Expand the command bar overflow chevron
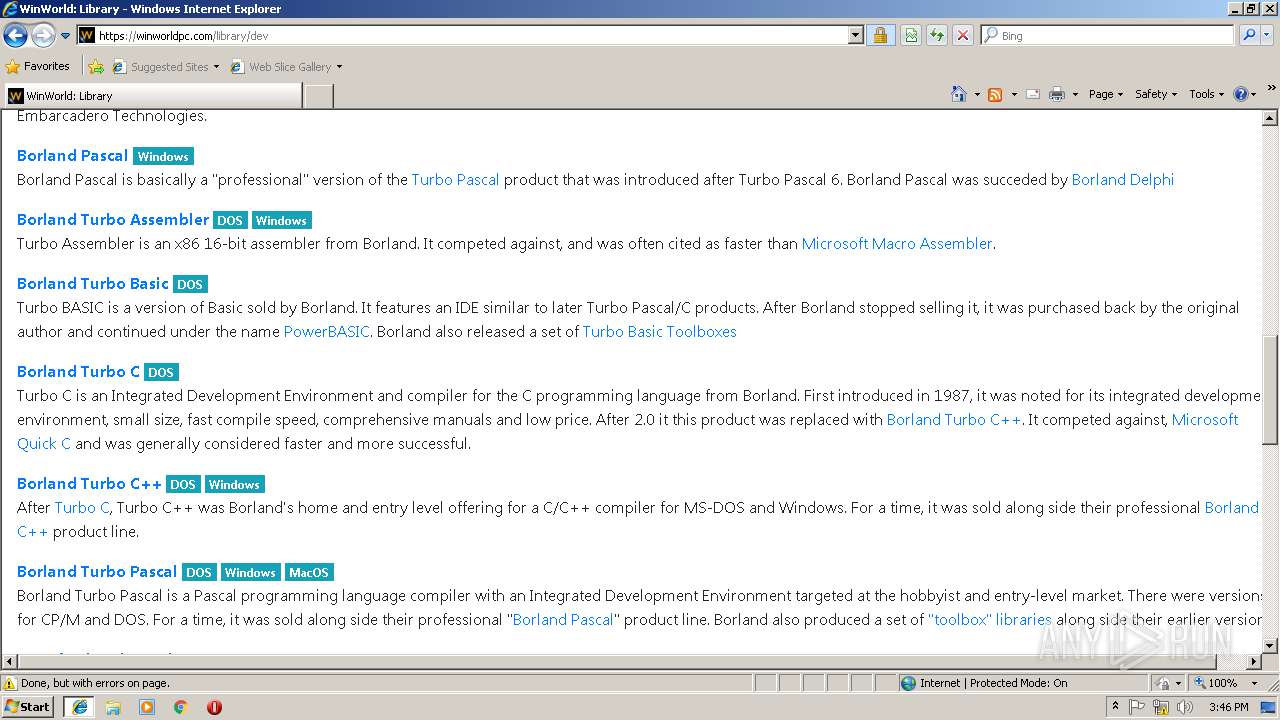 pos(1271,89)
